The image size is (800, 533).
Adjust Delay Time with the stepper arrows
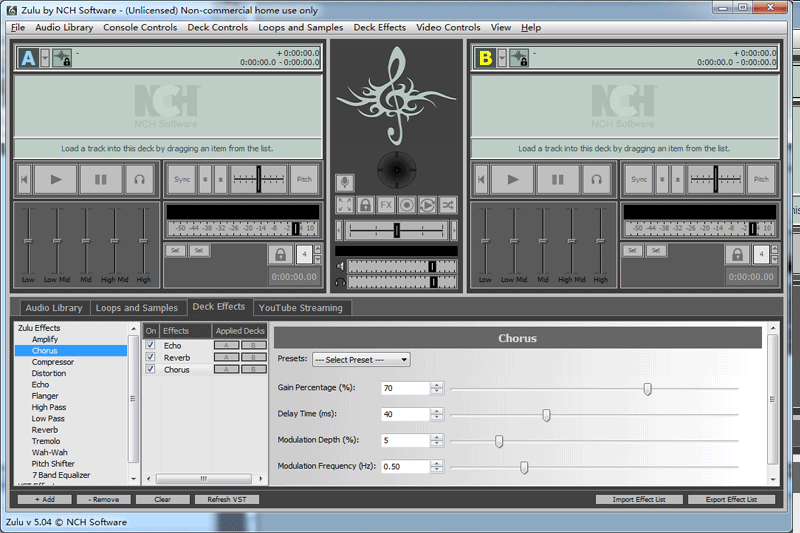pyautogui.click(x=437, y=414)
